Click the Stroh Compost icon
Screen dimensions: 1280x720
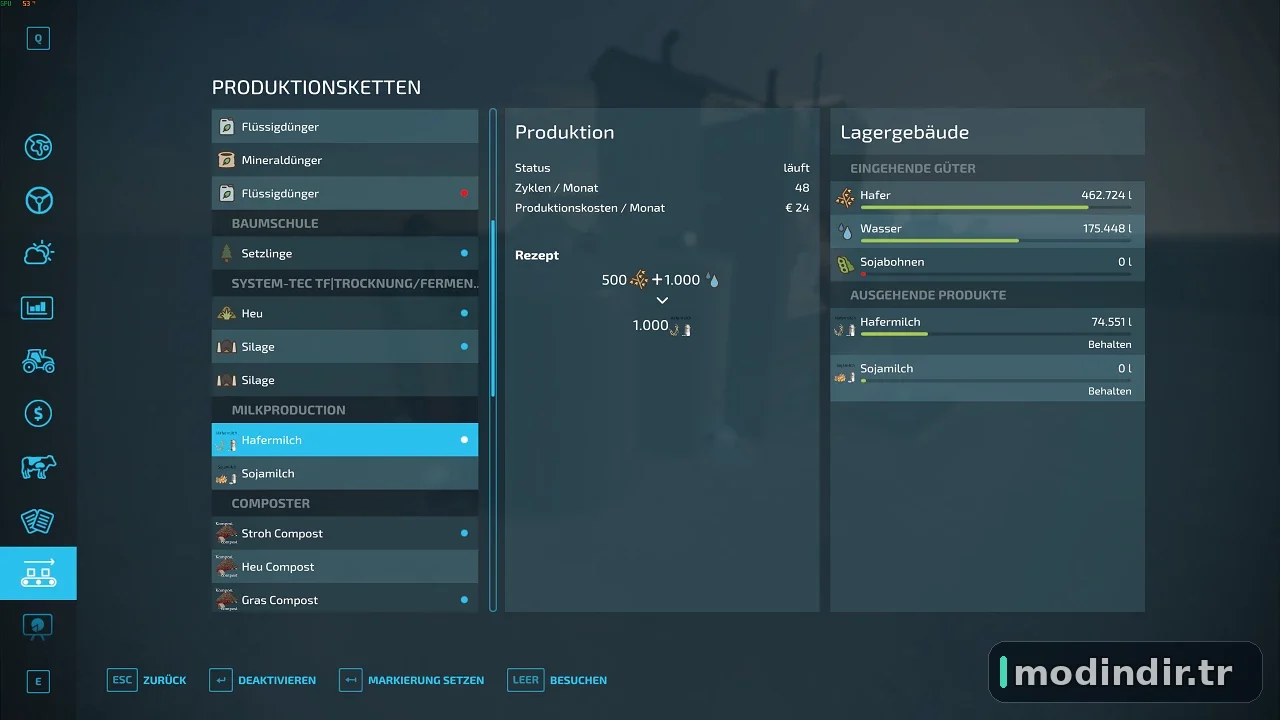click(x=227, y=533)
